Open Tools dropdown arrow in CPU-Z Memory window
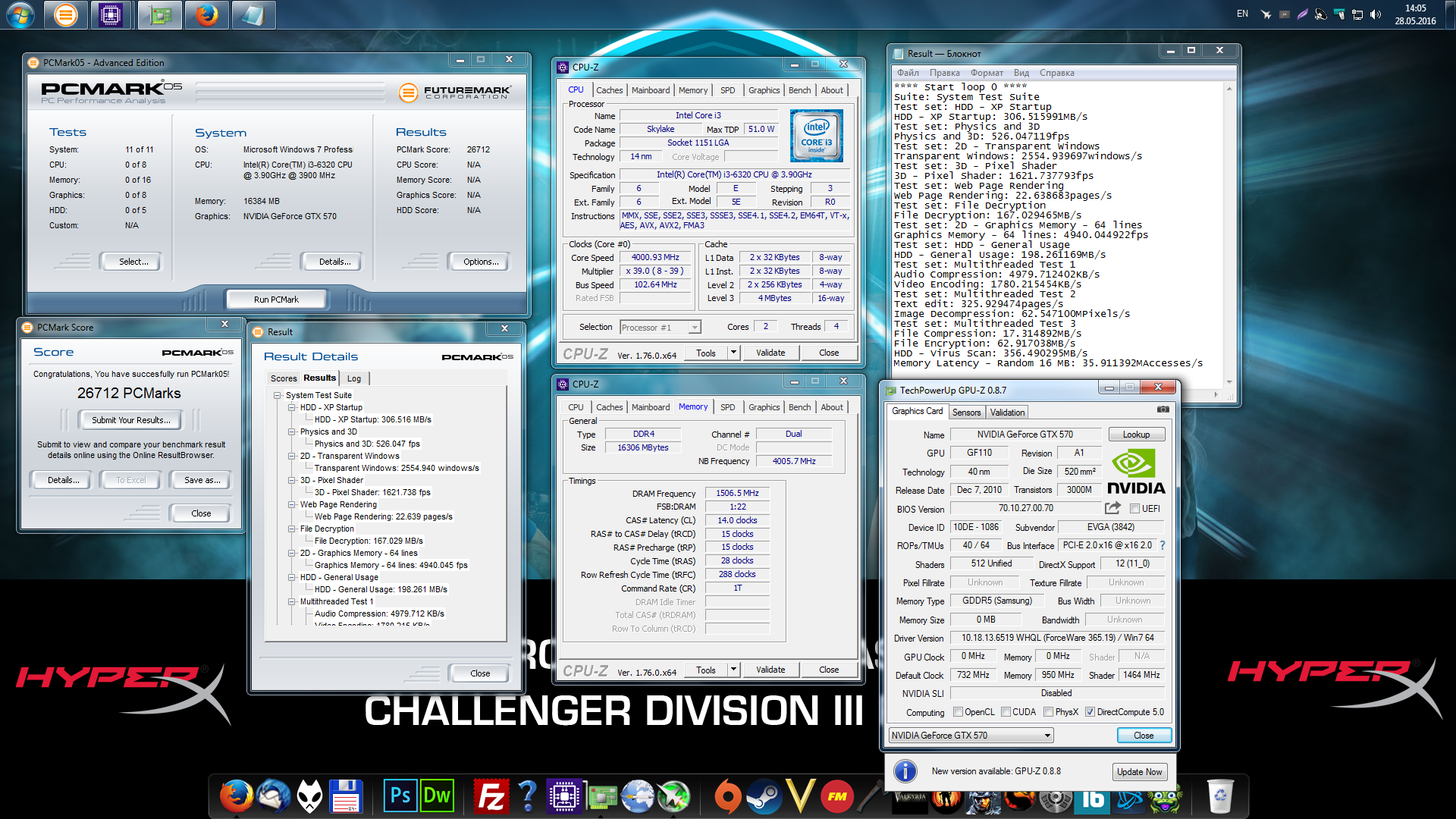Image resolution: width=1456 pixels, height=819 pixels. pos(733,669)
